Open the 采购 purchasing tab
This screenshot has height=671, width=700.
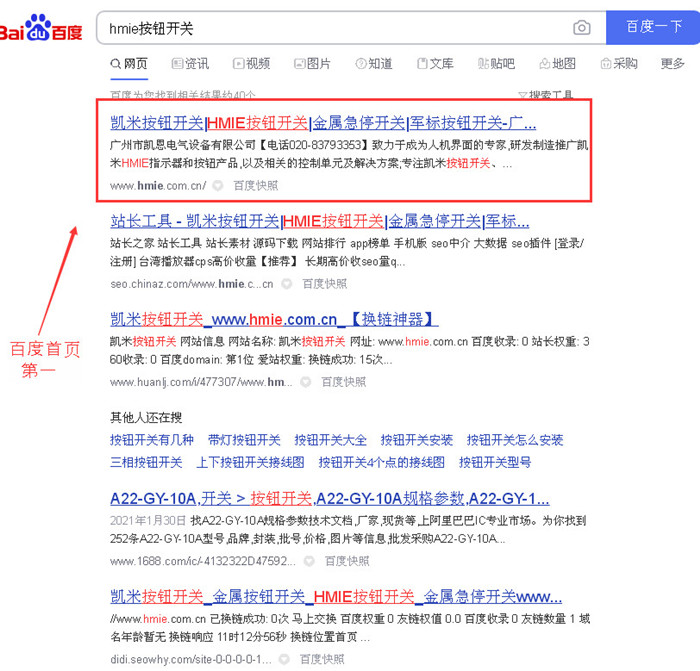click(x=618, y=64)
